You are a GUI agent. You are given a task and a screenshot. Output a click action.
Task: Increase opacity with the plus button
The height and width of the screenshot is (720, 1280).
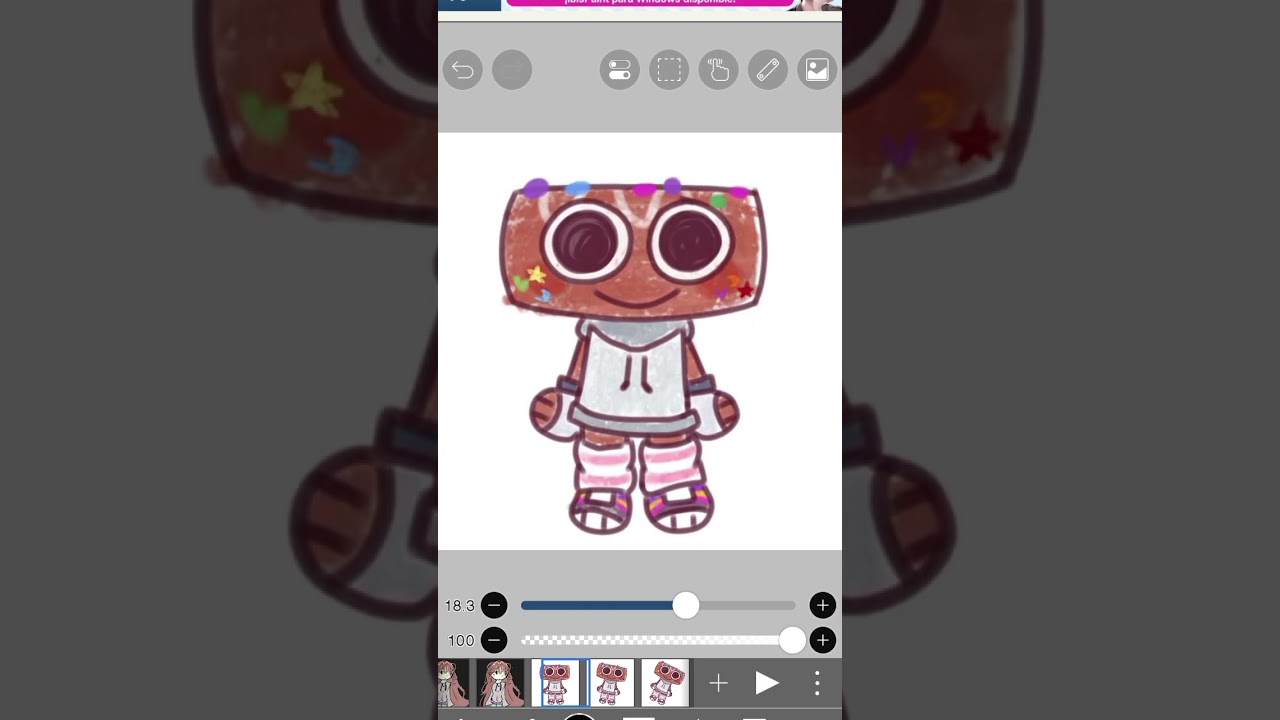(822, 640)
